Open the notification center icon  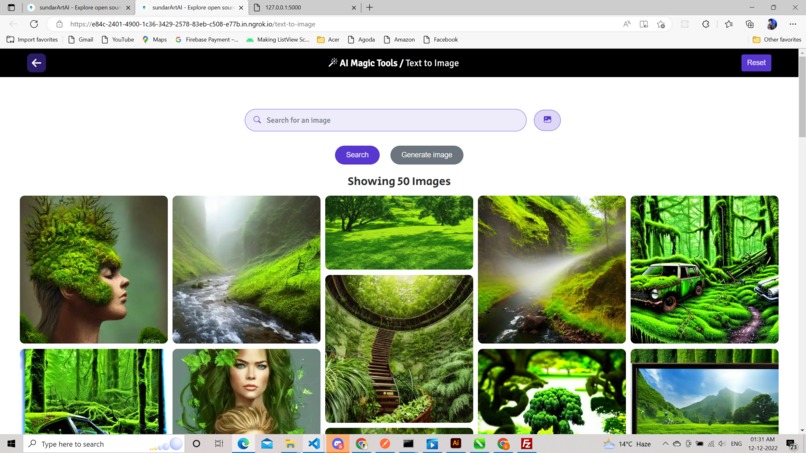(792, 444)
